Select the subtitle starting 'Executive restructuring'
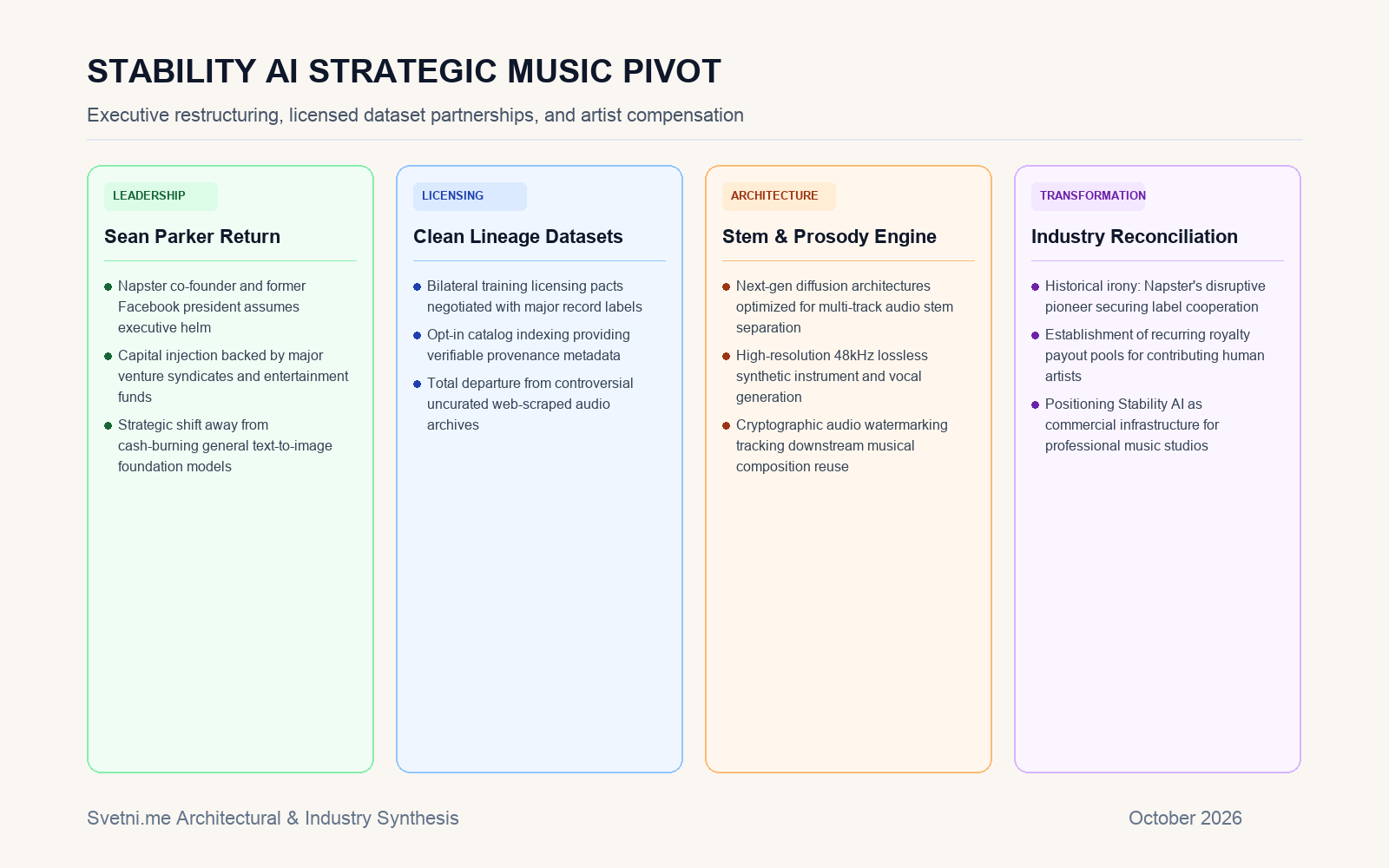 (415, 115)
